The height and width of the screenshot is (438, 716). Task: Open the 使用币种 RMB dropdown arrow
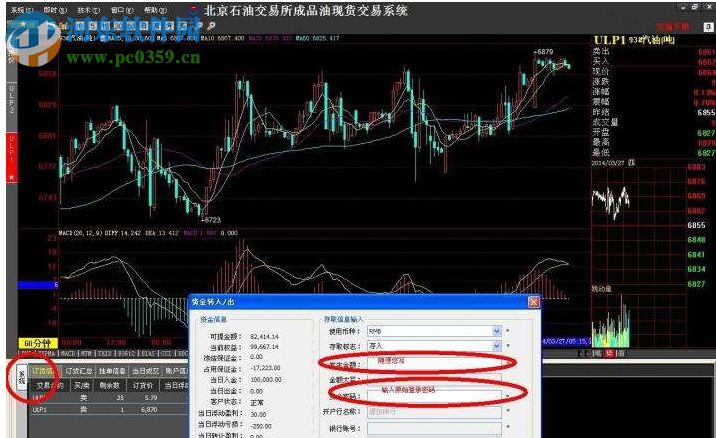pos(496,331)
